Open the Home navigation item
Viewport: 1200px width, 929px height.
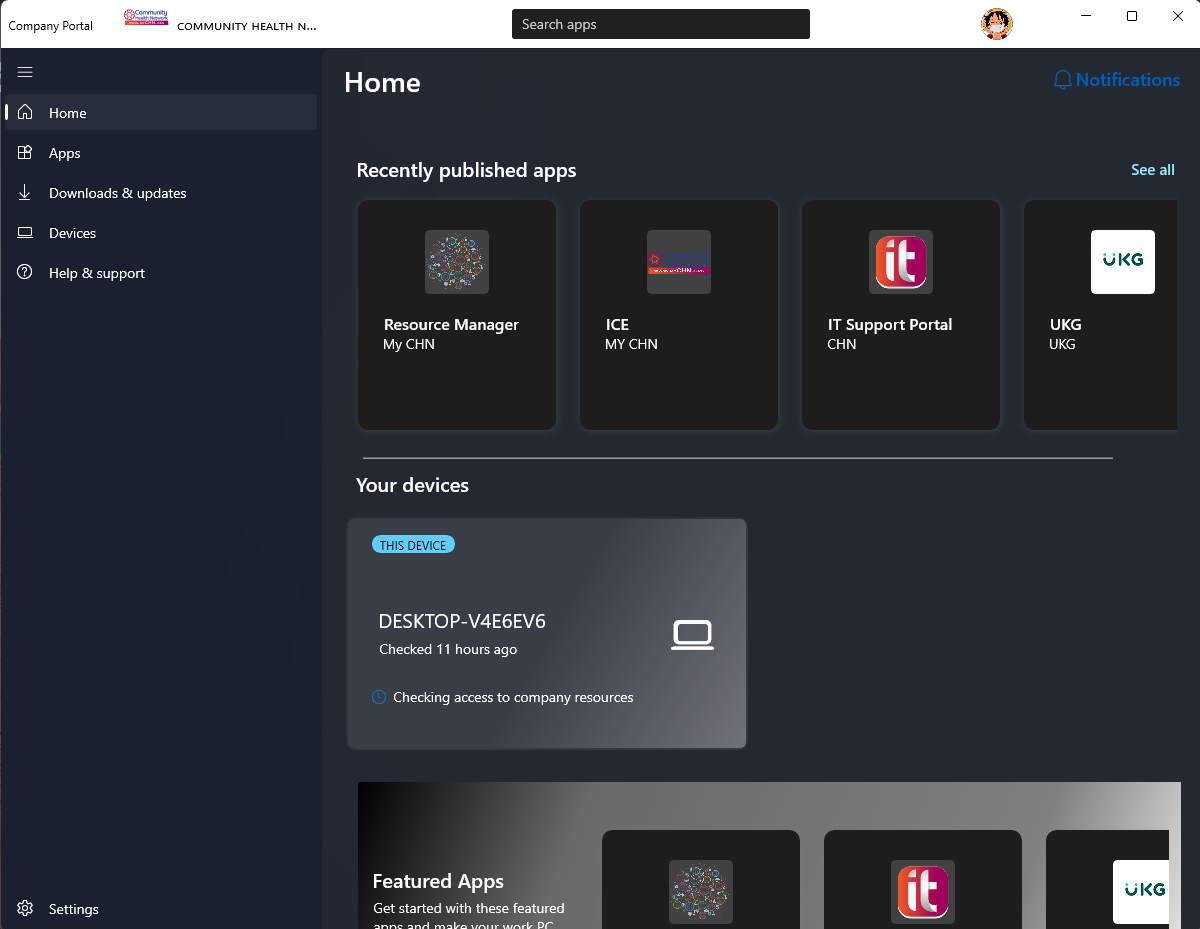coord(161,112)
